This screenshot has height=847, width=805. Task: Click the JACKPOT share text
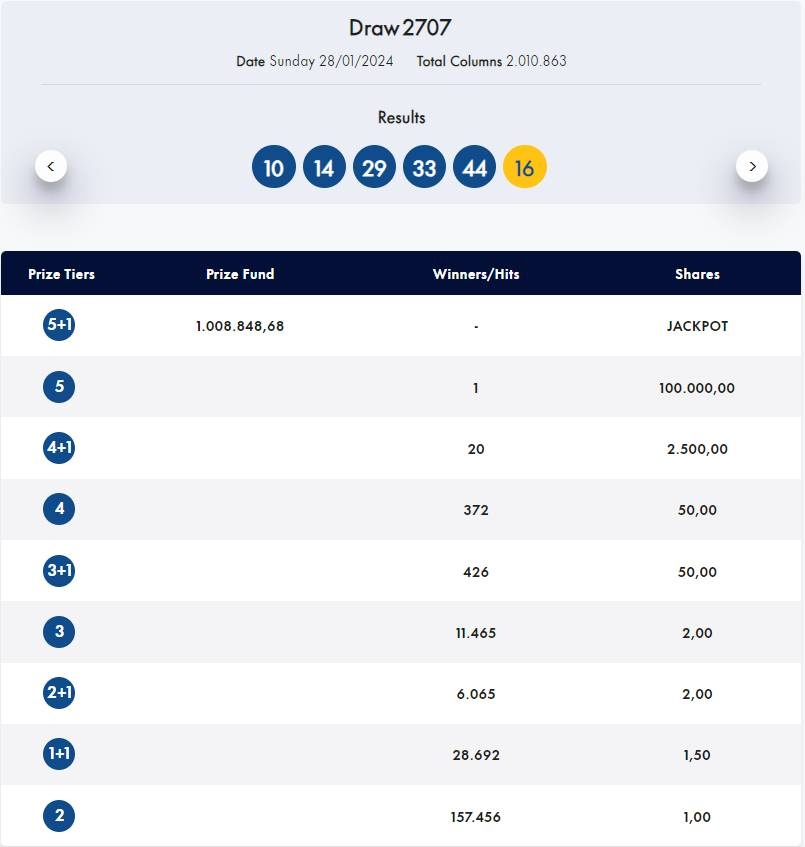(697, 326)
